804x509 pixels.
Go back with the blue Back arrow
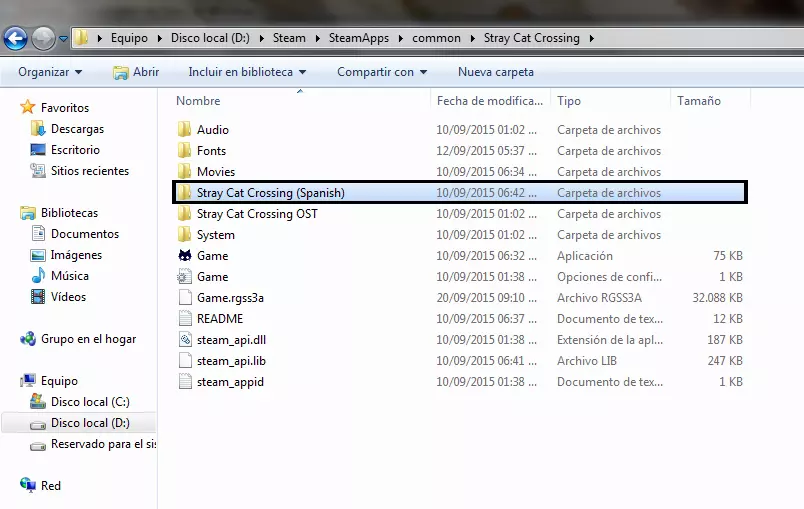pyautogui.click(x=15, y=38)
